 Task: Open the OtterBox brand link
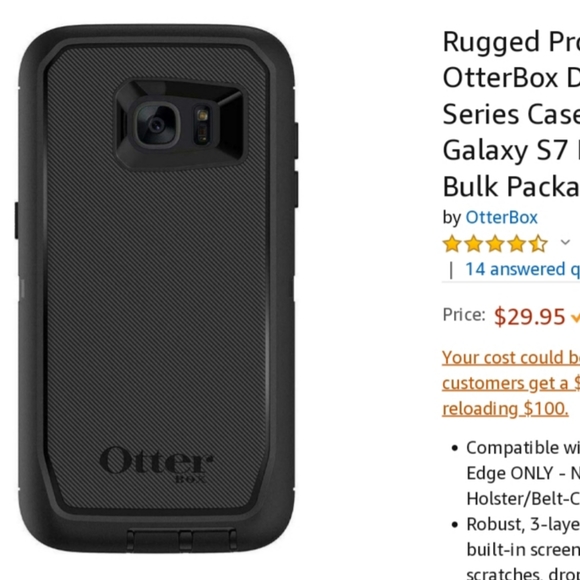coord(501,218)
